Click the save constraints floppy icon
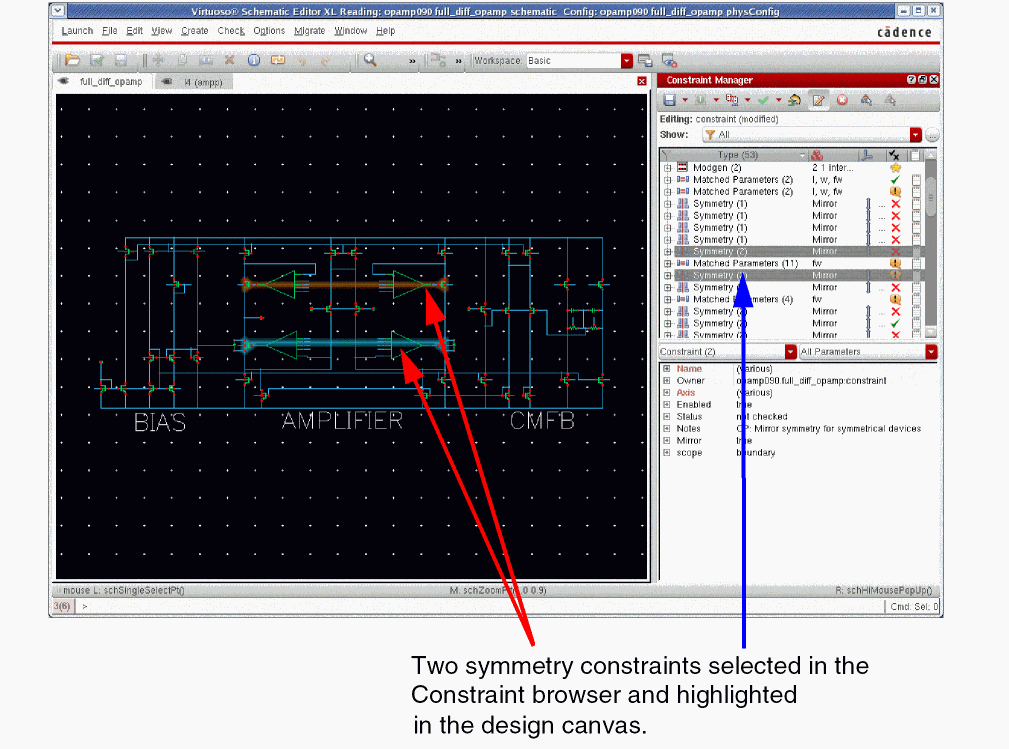Screen dimensions: 1009x749 (x=671, y=99)
